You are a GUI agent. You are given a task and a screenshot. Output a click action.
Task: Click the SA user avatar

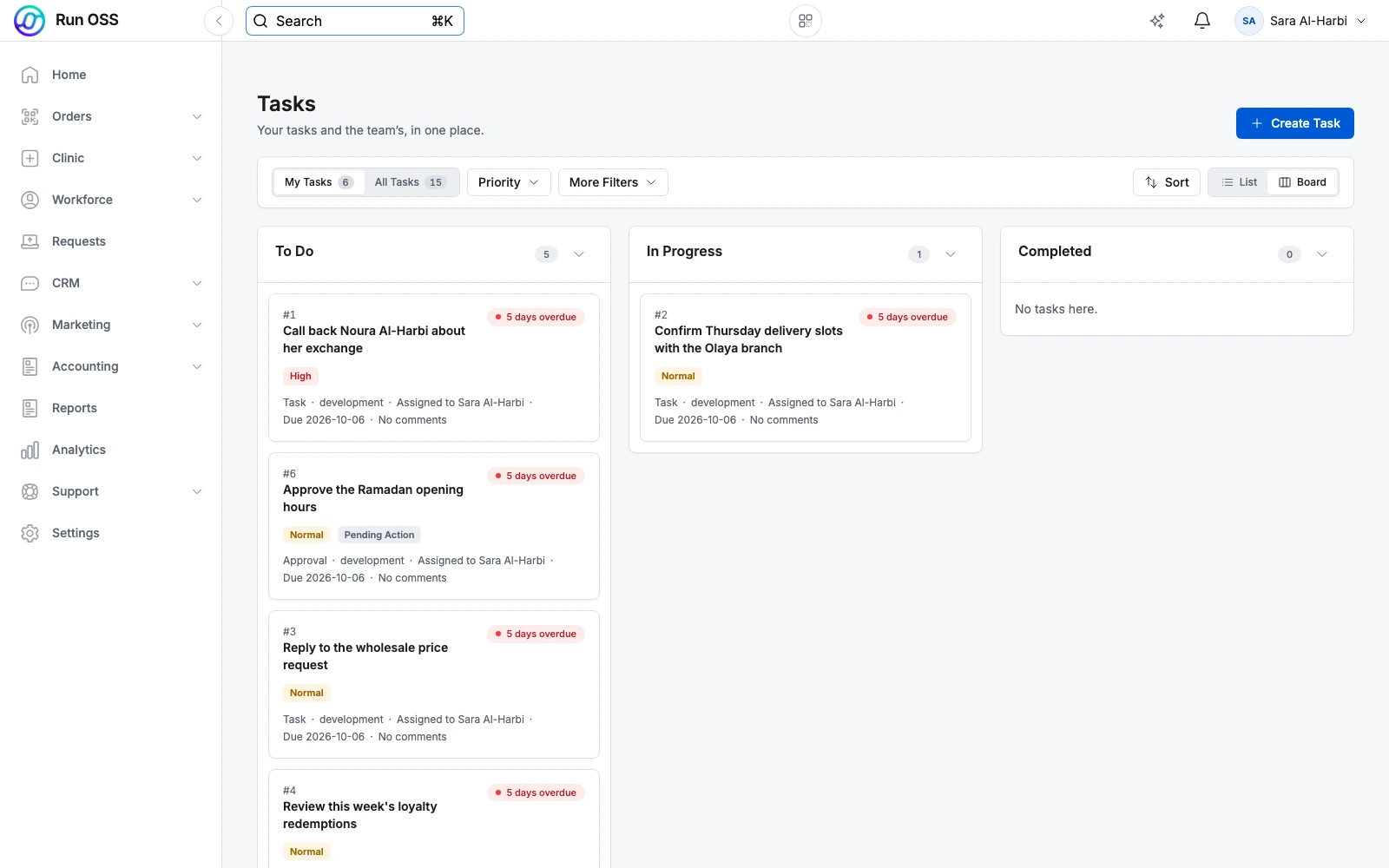coord(1249,21)
